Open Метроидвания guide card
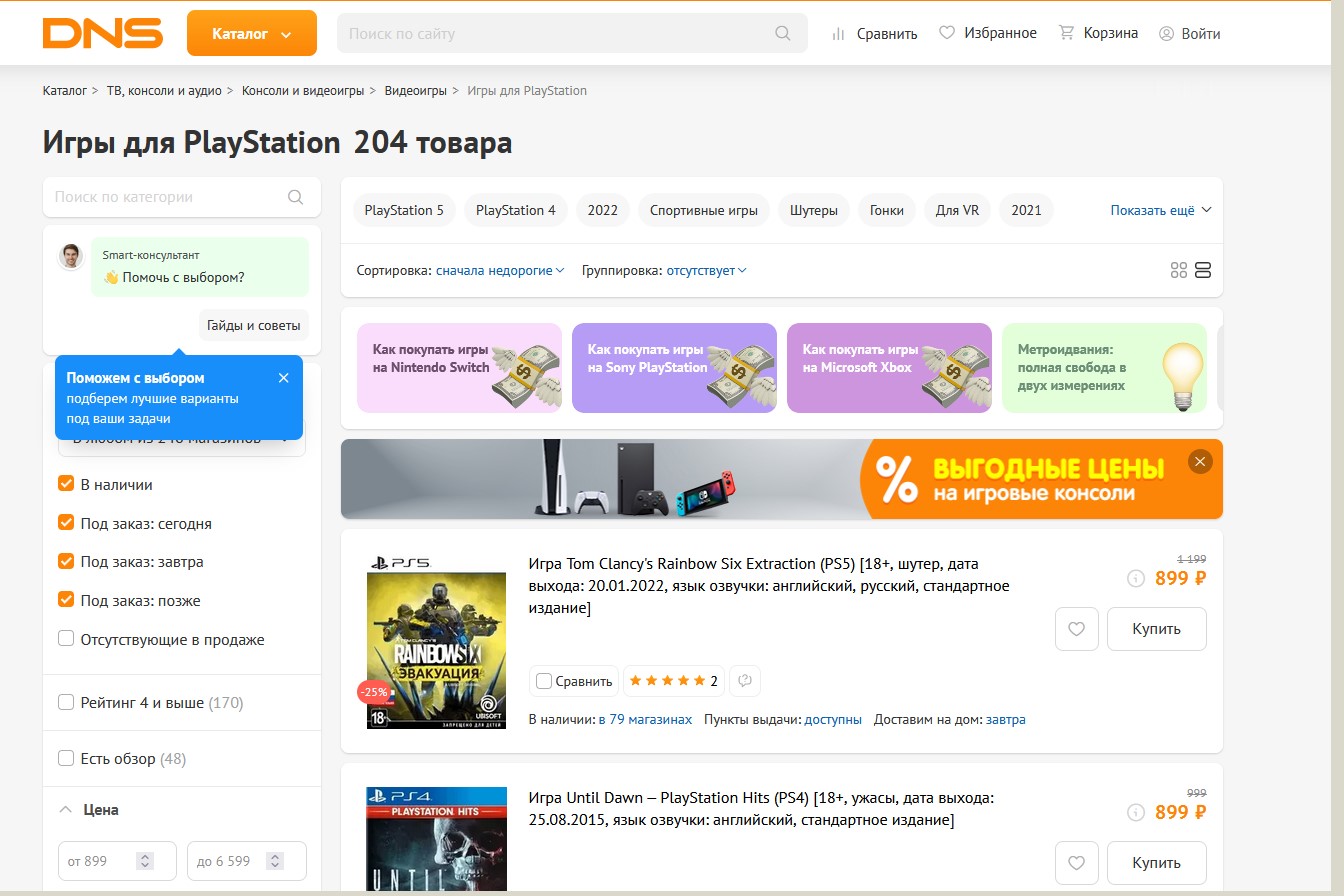The height and width of the screenshot is (896, 1344). click(1104, 368)
